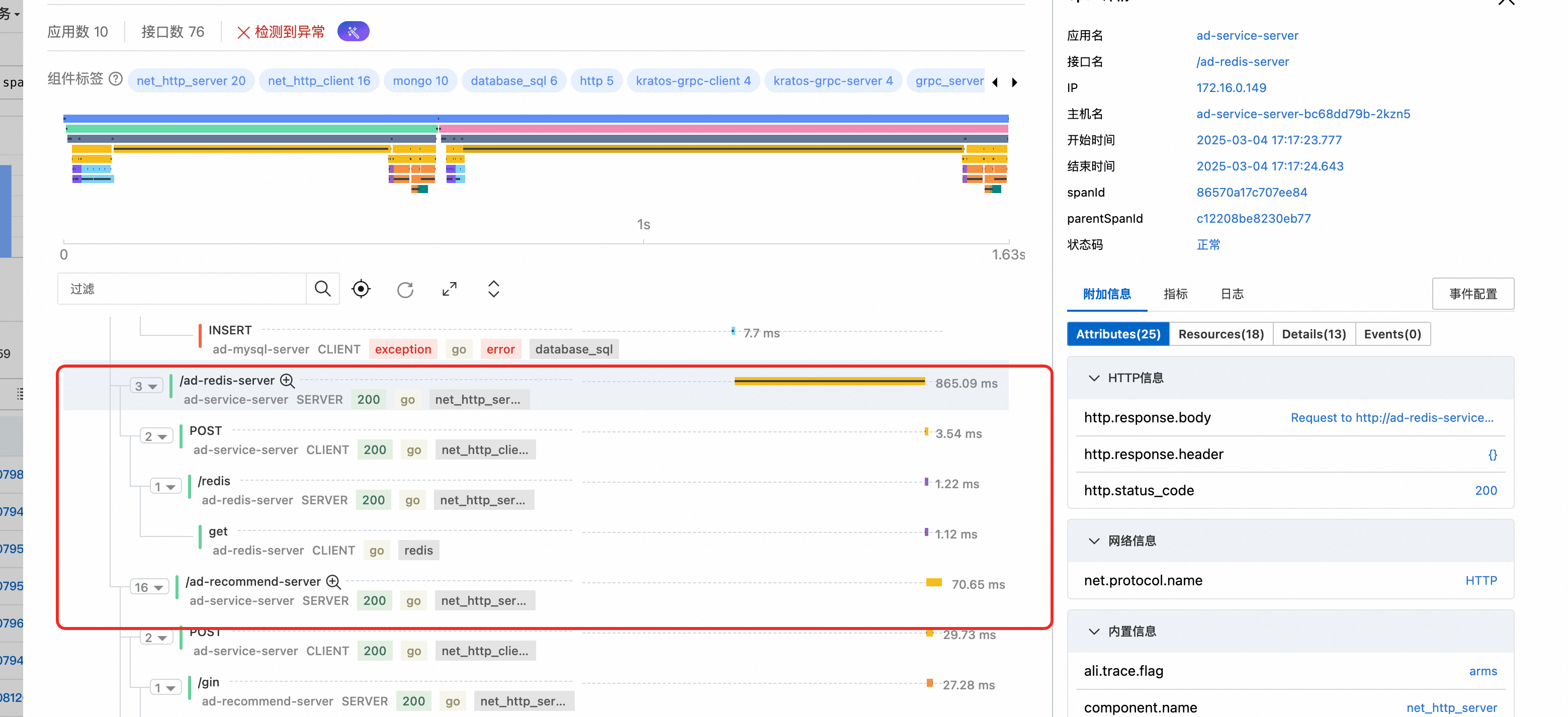Click the 过滤 filter input field
The width and height of the screenshot is (1568, 717).
183,289
